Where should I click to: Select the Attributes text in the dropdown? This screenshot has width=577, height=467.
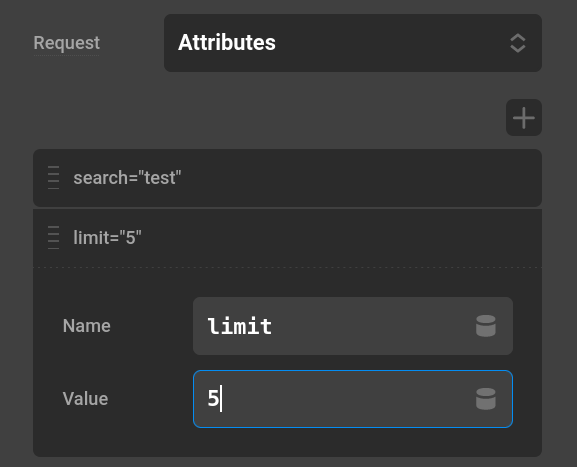click(x=227, y=42)
